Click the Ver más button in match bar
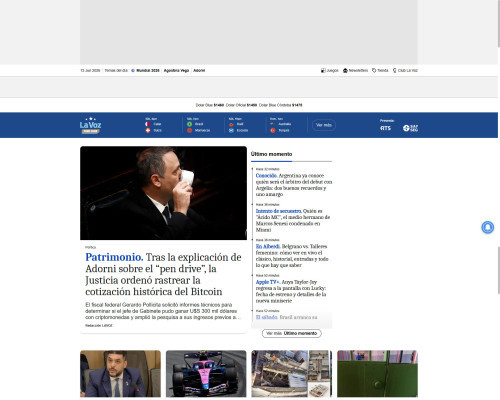 click(x=324, y=125)
